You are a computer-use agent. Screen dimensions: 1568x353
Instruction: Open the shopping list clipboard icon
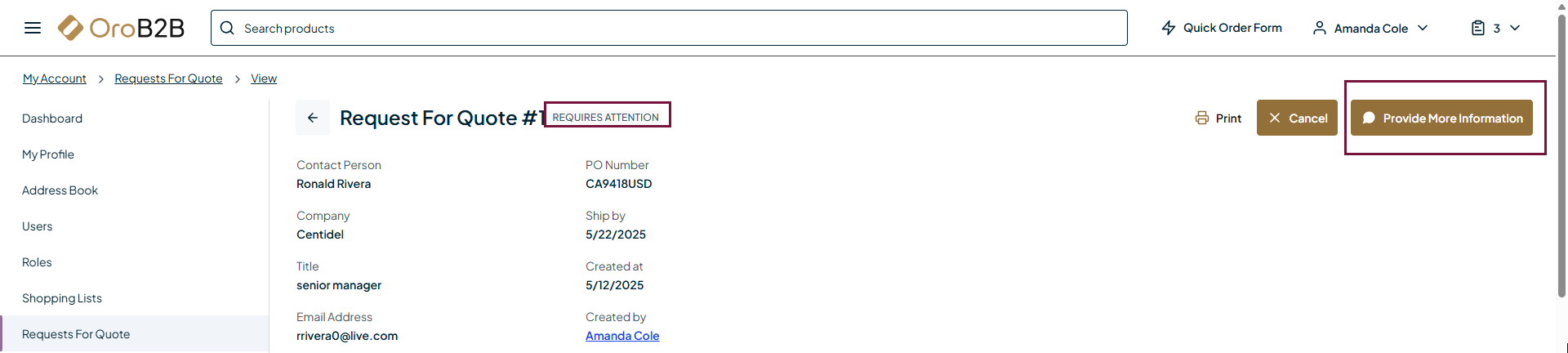pyautogui.click(x=1477, y=28)
